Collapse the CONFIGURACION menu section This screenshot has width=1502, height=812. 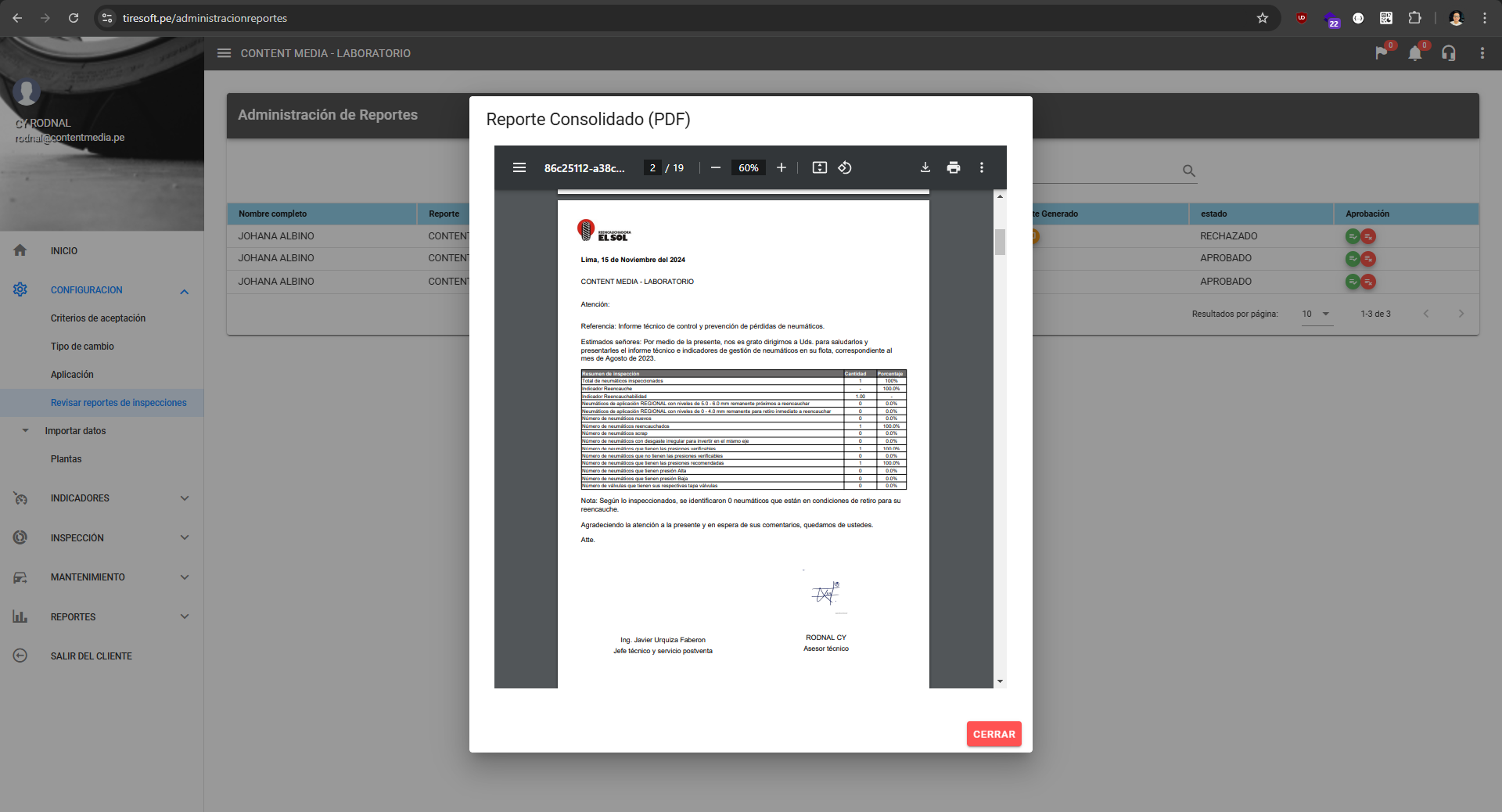point(184,291)
